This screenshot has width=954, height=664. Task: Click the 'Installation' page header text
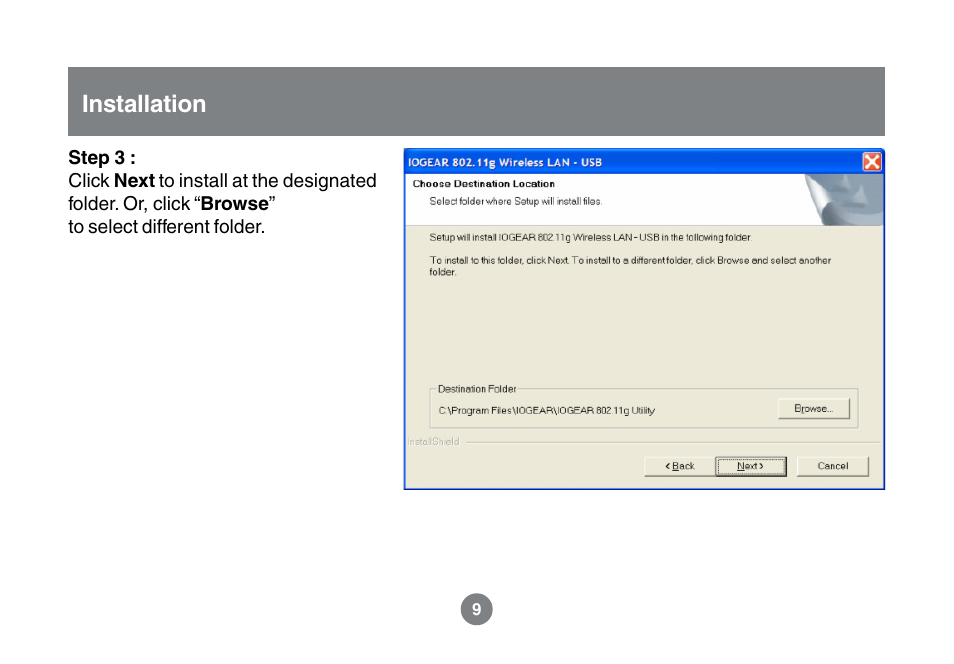[144, 104]
